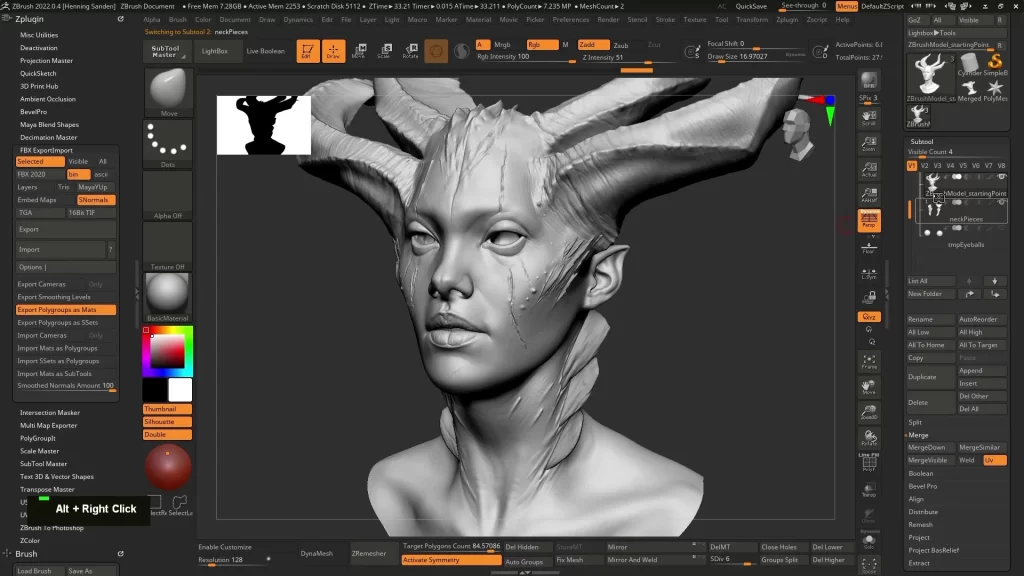This screenshot has width=1024, height=576.
Task: Click the silhouette thumbnail preview
Action: pos(264,125)
